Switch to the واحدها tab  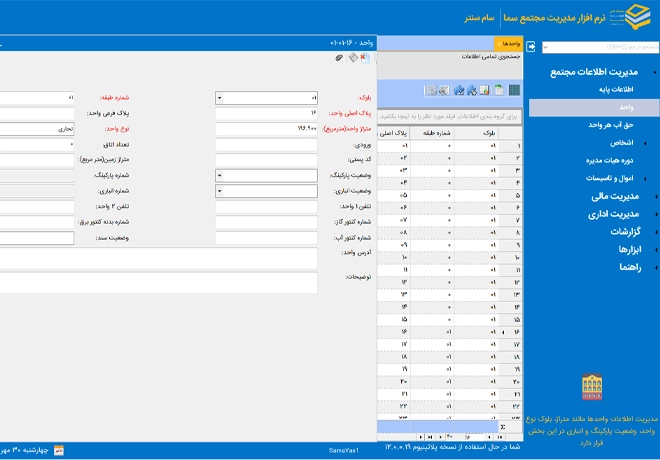(x=511, y=44)
